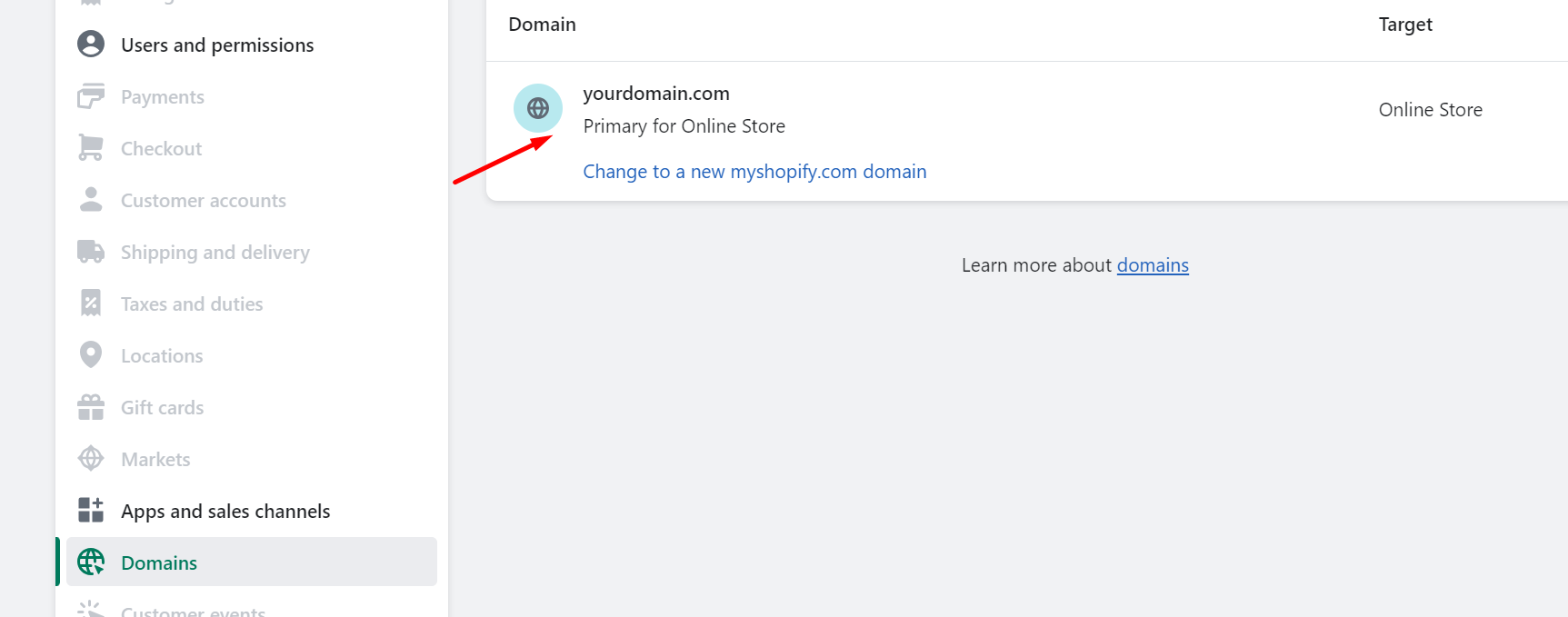This screenshot has height=617, width=1568.
Task: Open the Domains settings menu item
Action: tap(159, 562)
